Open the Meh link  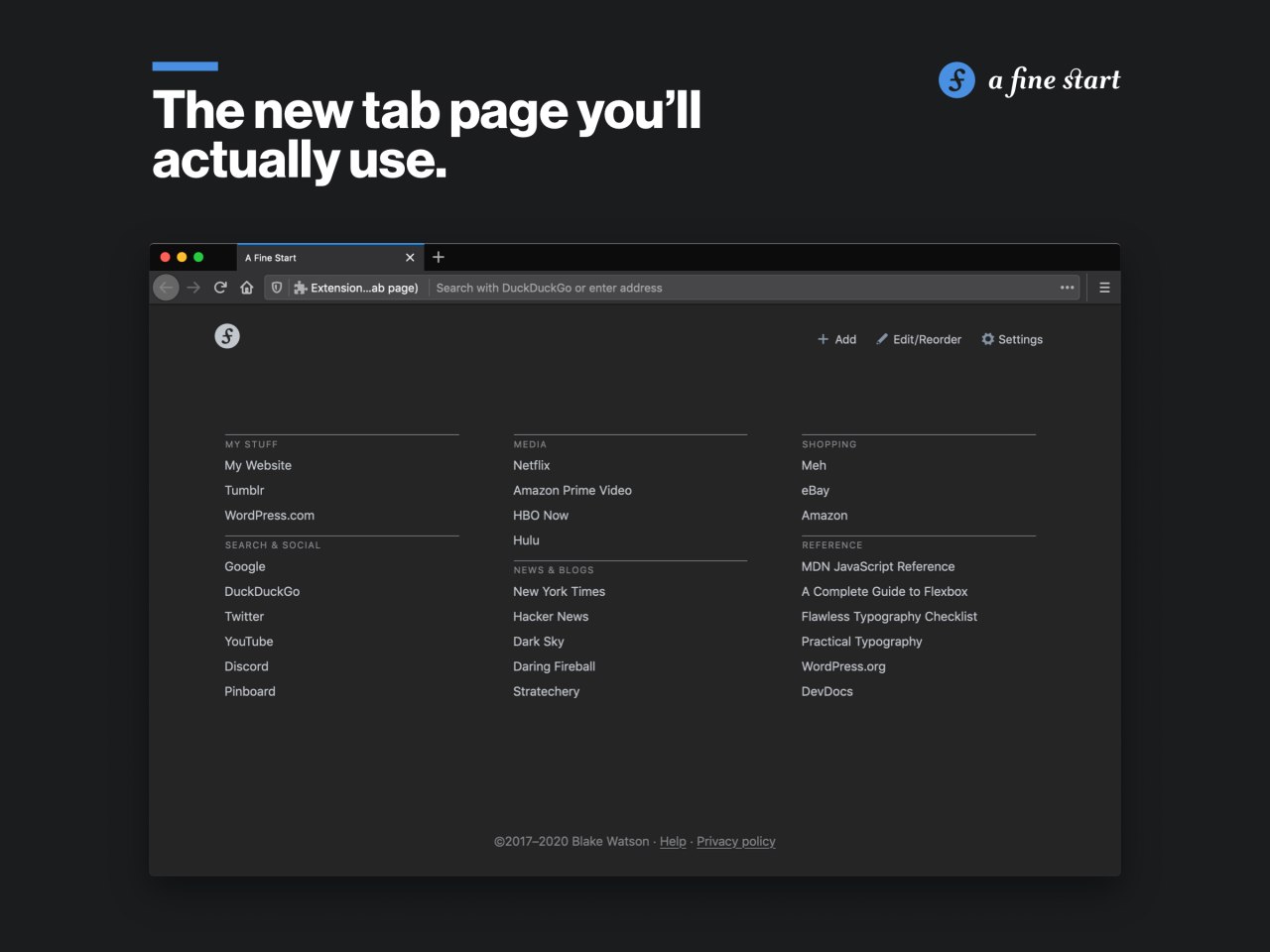[x=814, y=465]
